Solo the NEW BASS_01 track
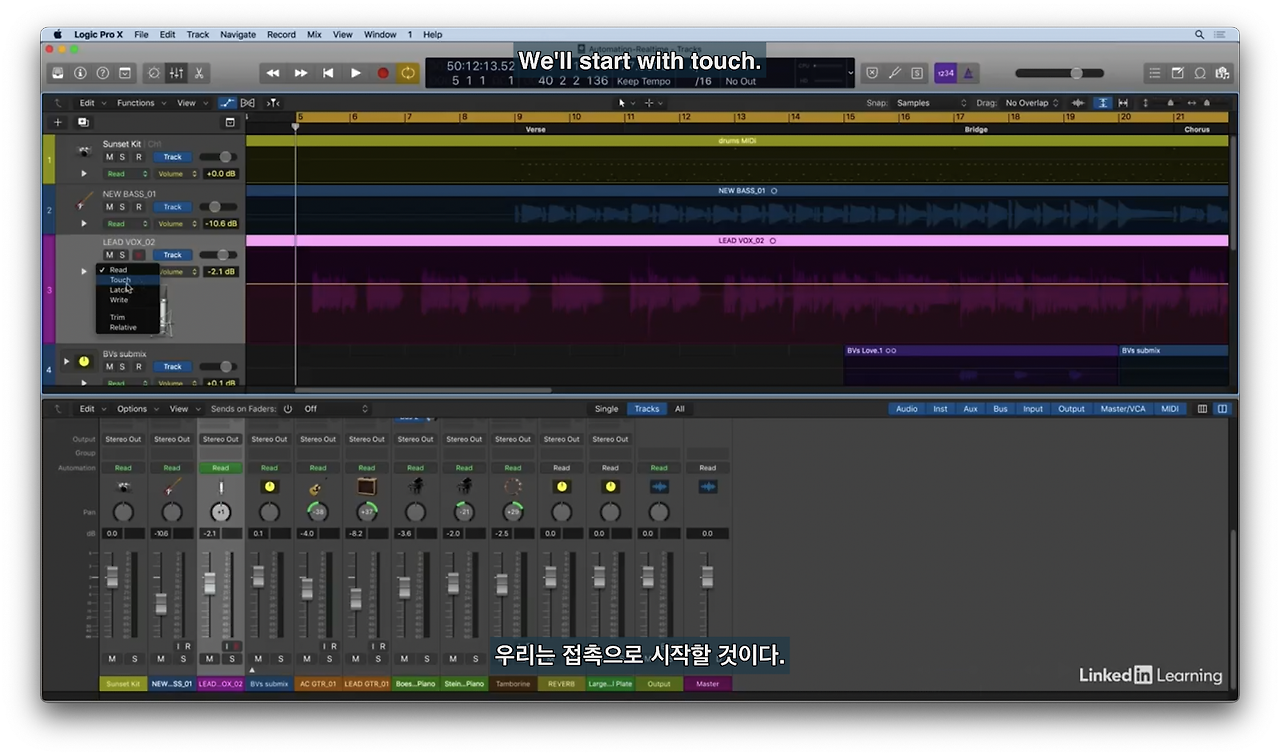 tap(123, 207)
